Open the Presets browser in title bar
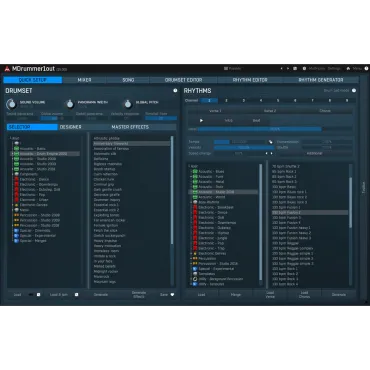Screen dimensions: 370x370 pos(232,68)
